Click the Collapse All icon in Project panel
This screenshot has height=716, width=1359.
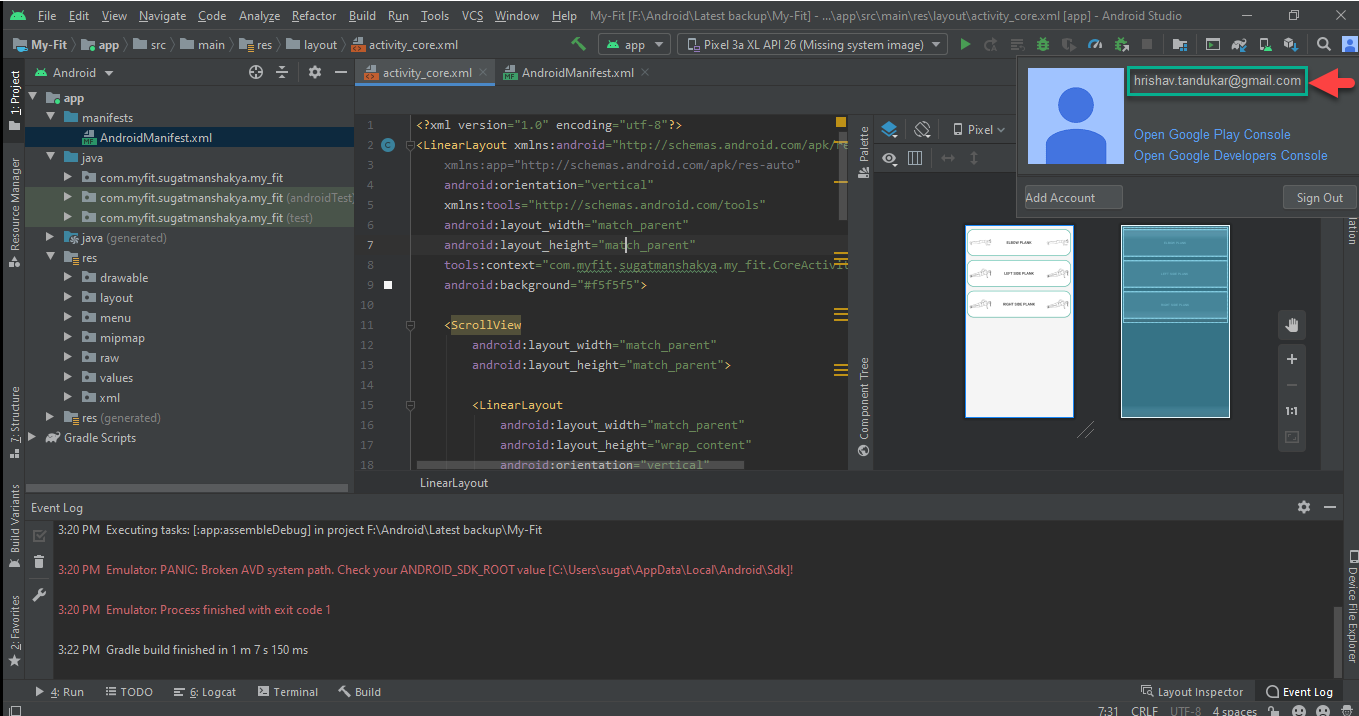282,72
